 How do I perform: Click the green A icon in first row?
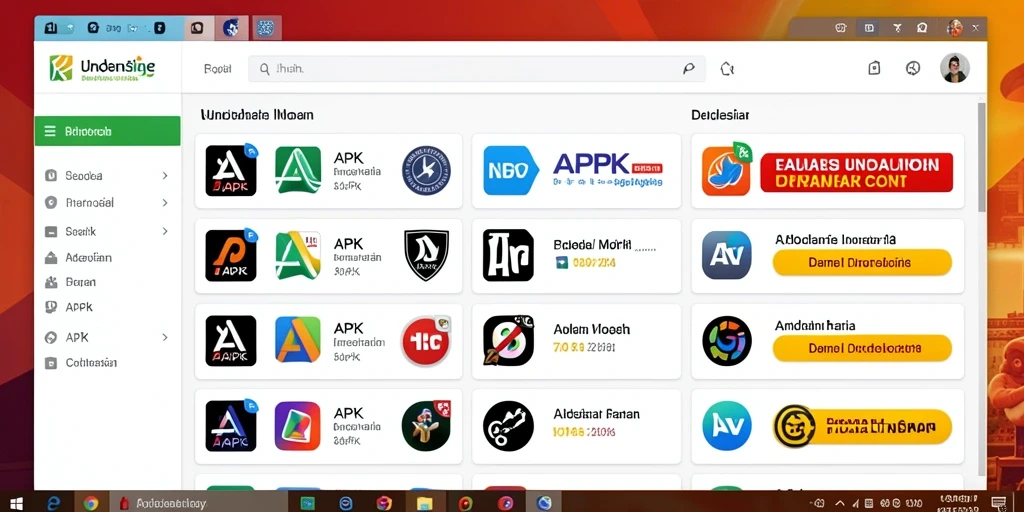pyautogui.click(x=298, y=170)
